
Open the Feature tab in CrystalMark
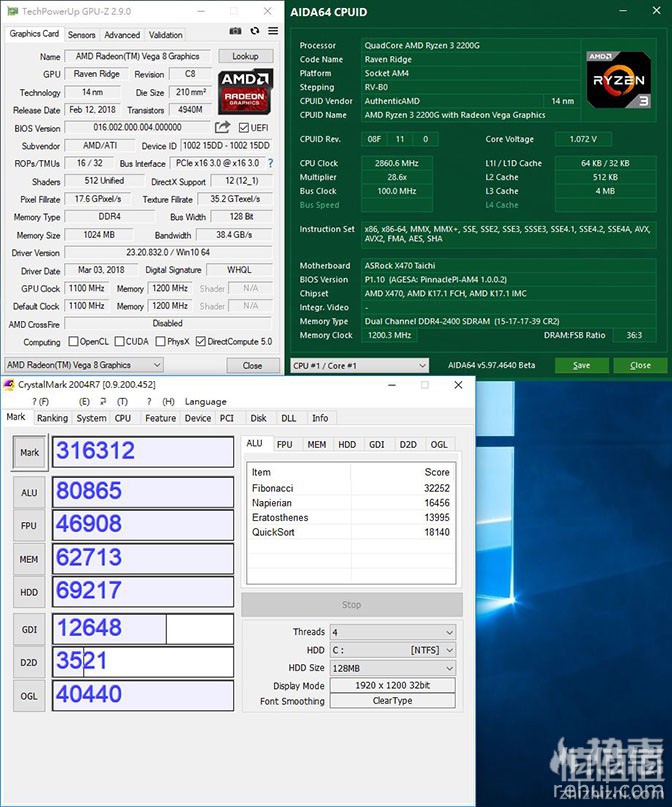coord(161,418)
